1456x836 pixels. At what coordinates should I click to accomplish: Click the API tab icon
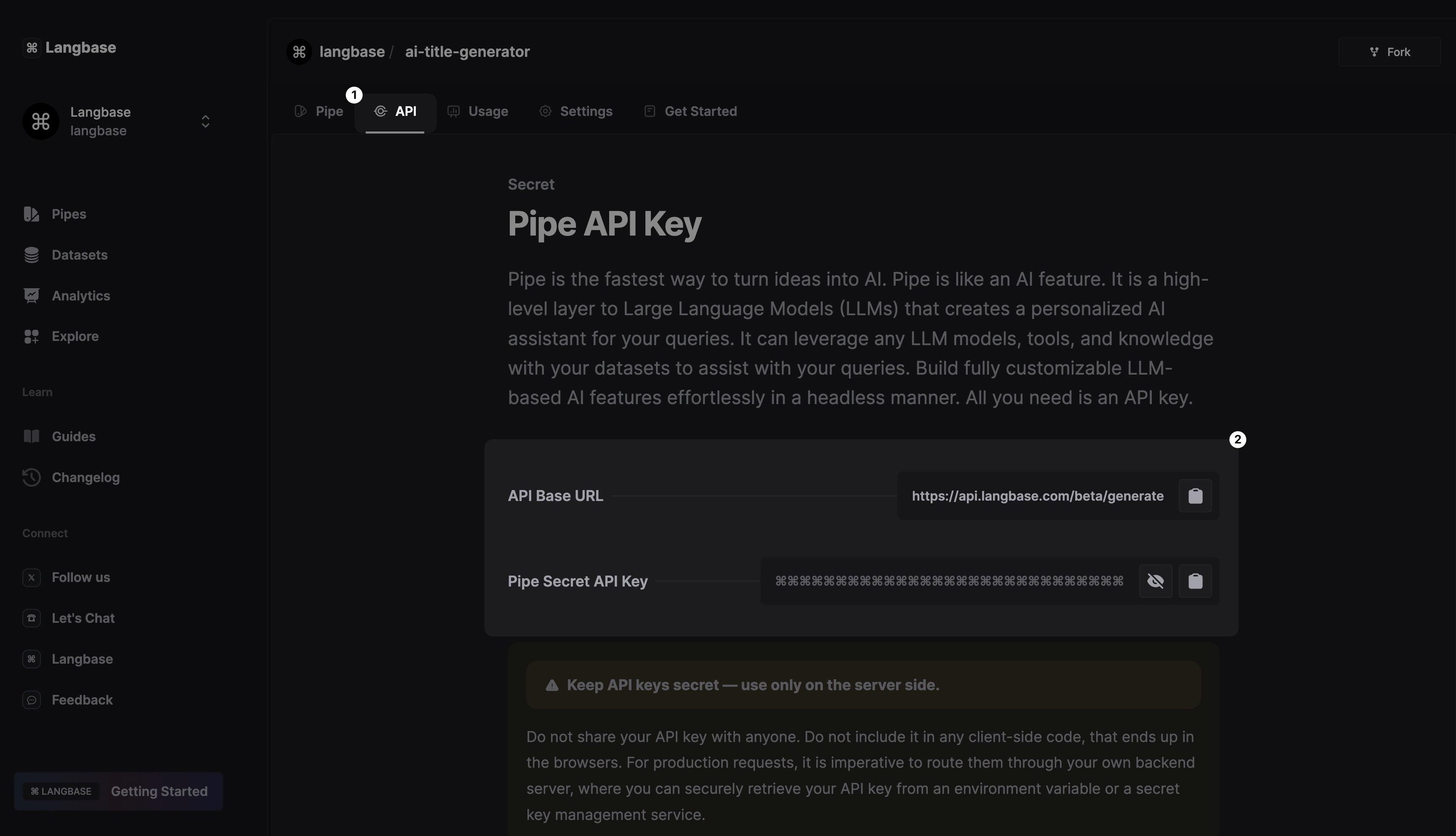[380, 111]
